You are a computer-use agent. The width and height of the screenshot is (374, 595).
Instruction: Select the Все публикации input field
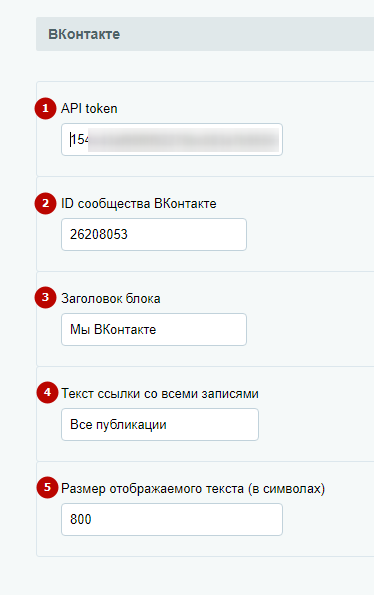pos(160,424)
